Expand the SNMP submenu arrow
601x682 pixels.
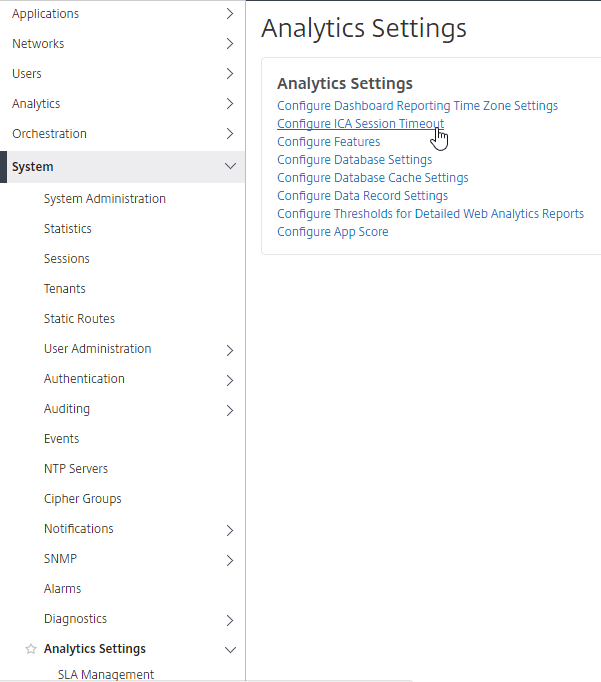click(x=230, y=560)
